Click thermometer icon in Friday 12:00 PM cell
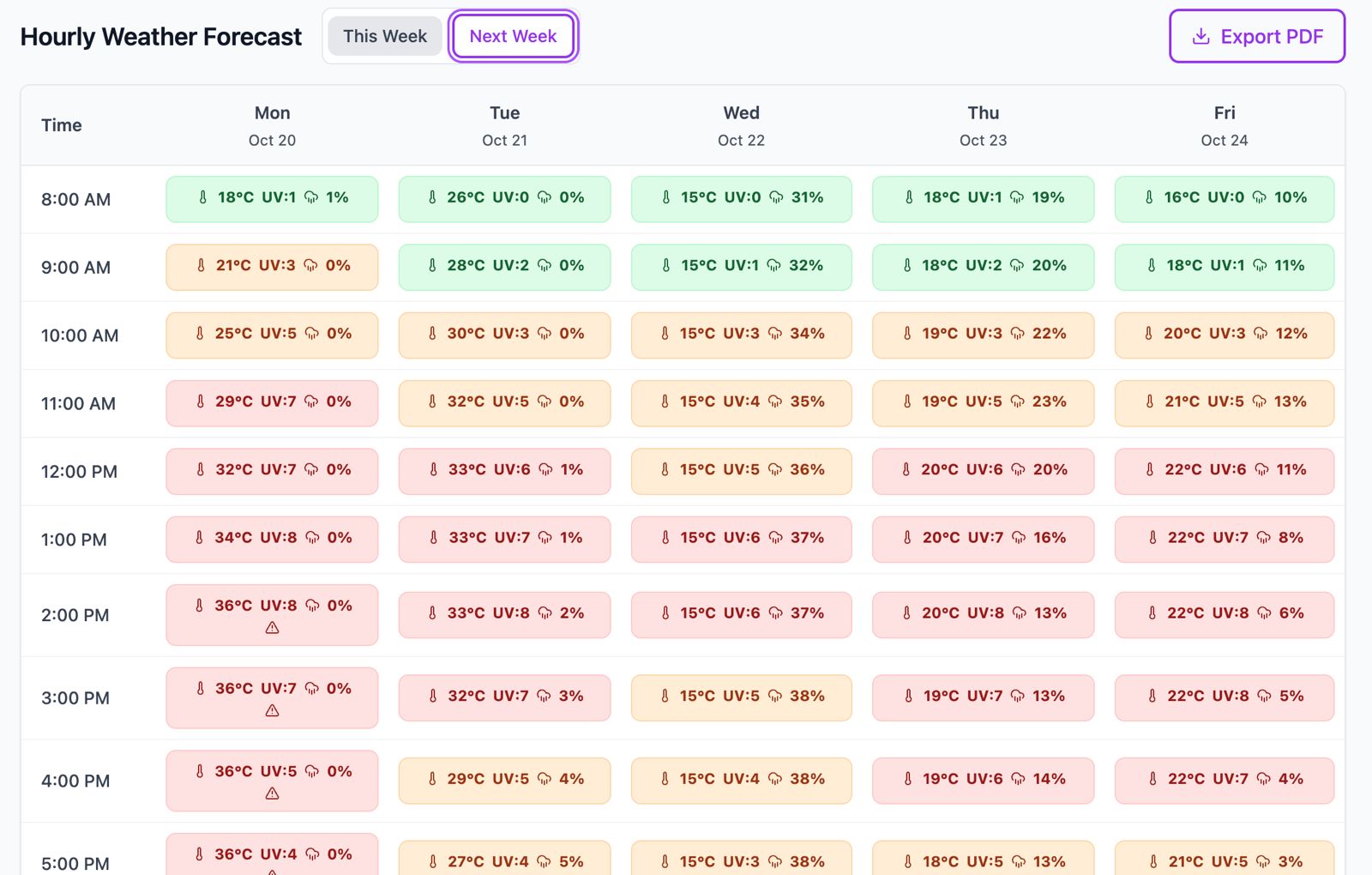 tap(1150, 469)
